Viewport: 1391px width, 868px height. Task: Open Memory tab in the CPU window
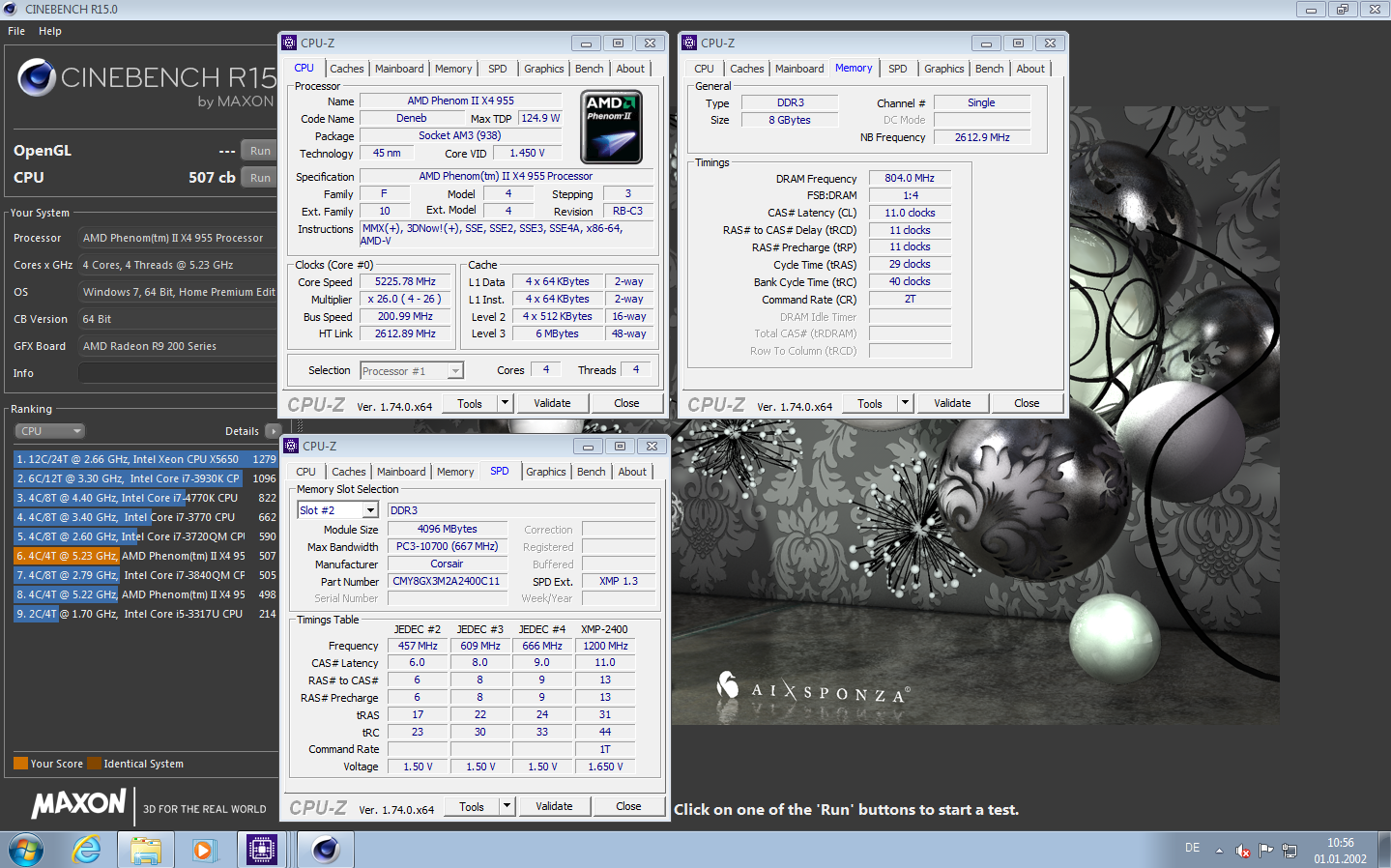tap(453, 69)
